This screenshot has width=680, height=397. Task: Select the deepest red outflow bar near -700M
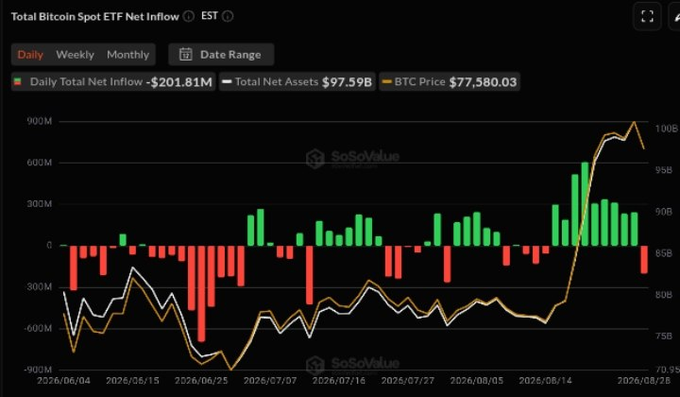(201, 294)
